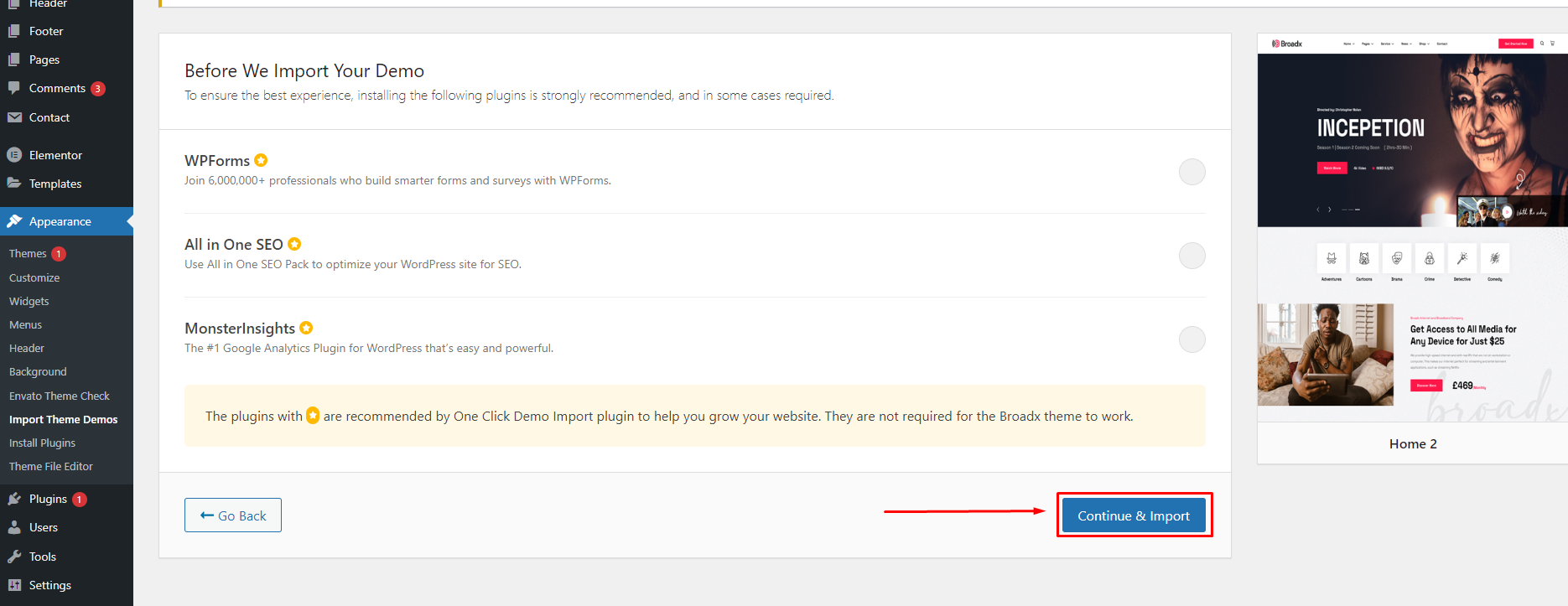The width and height of the screenshot is (1568, 606).
Task: Toggle the All in One SEO plugin selection
Action: [x=1192, y=256]
